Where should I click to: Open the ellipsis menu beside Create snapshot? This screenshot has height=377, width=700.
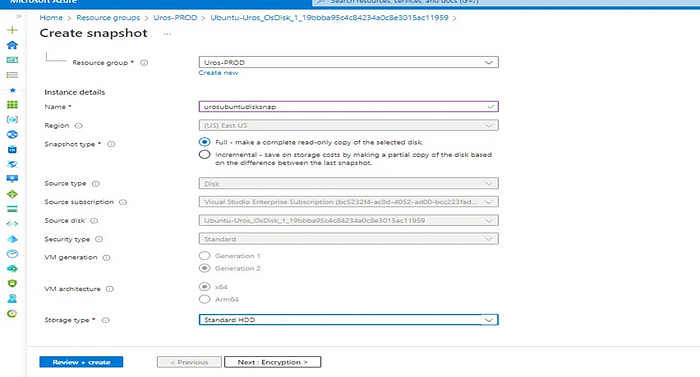click(167, 34)
